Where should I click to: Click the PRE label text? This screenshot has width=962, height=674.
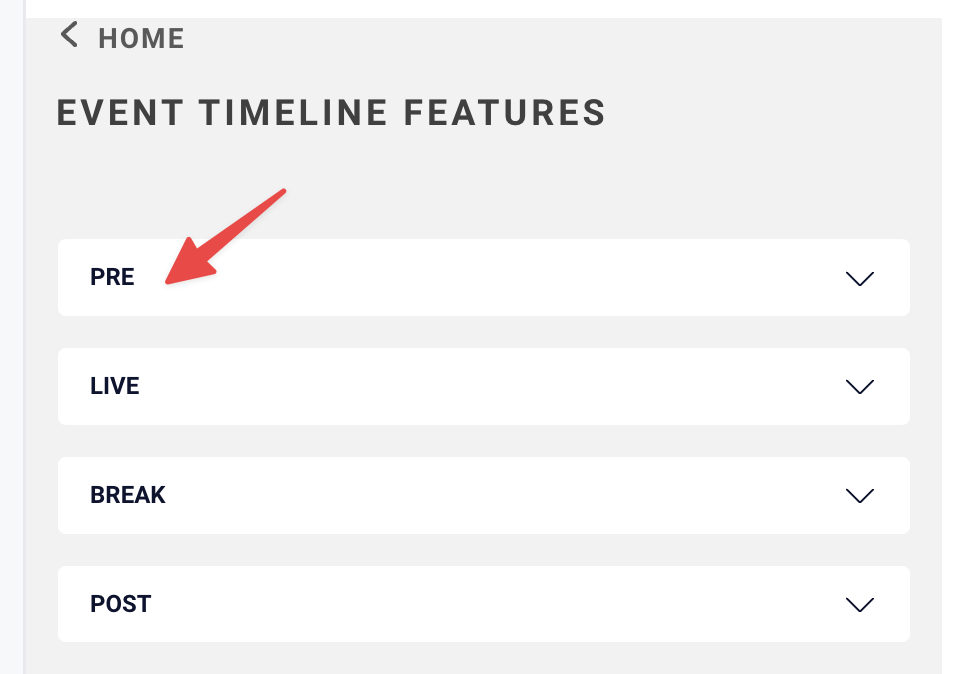tap(112, 277)
